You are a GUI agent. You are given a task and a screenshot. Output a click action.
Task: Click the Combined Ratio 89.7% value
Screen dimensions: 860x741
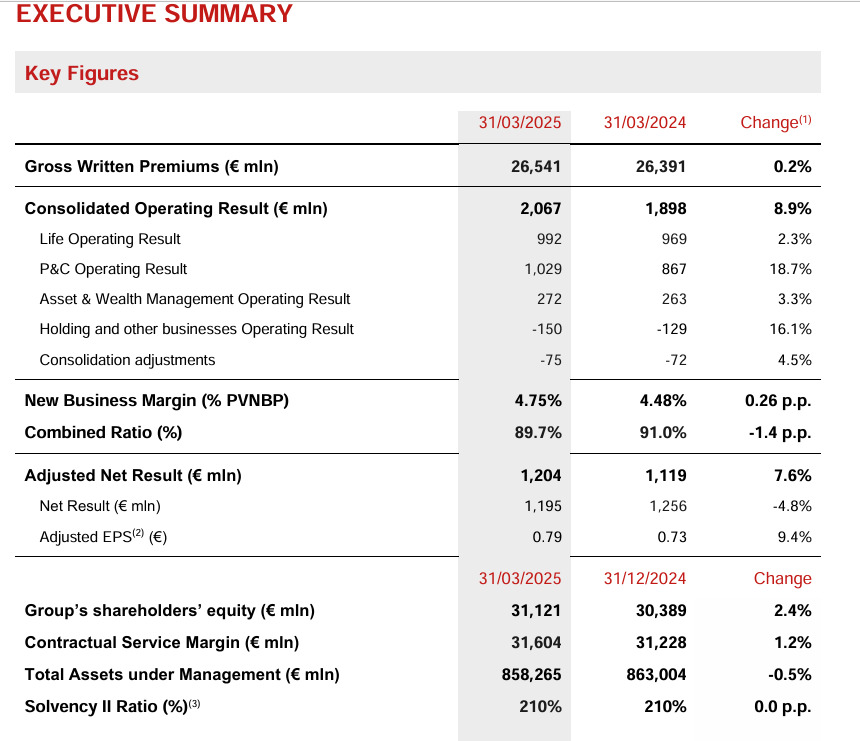click(537, 433)
